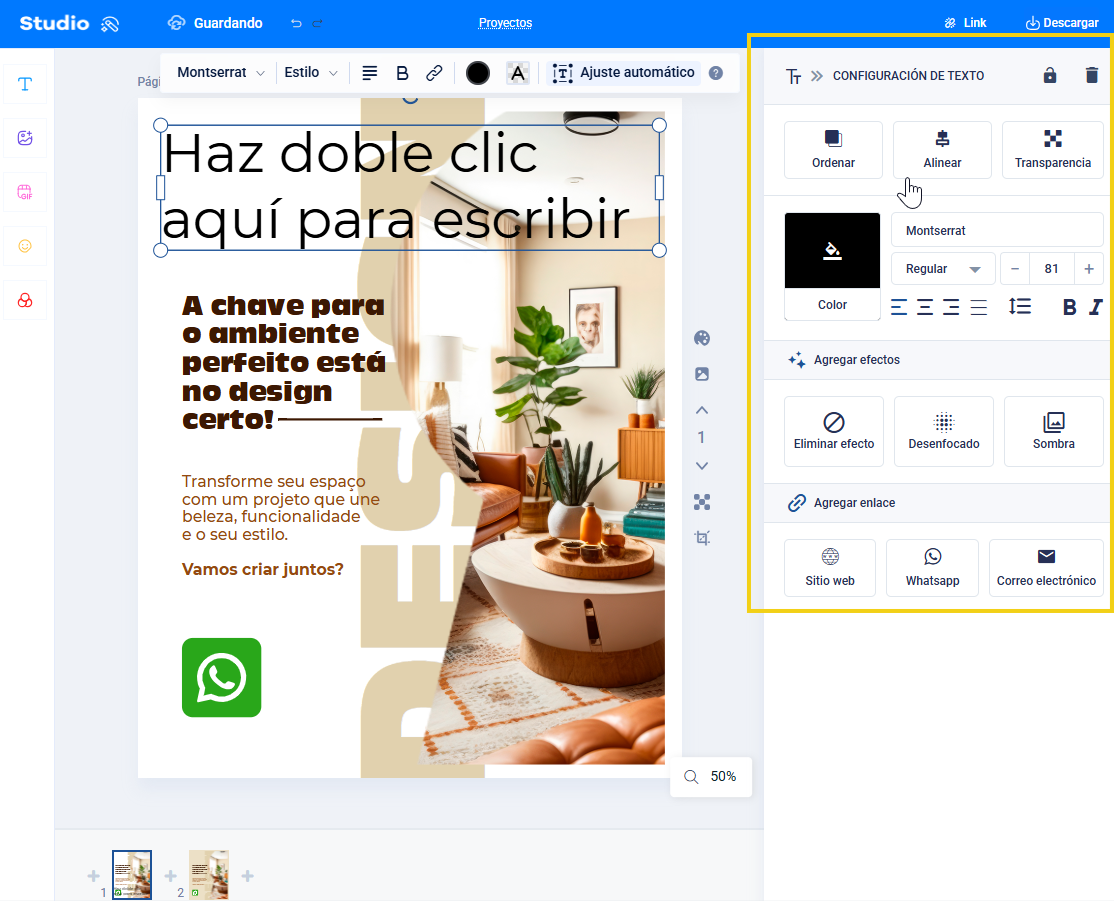Toggle Ajuste automático
The width and height of the screenshot is (1114, 901).
pyautogui.click(x=623, y=72)
